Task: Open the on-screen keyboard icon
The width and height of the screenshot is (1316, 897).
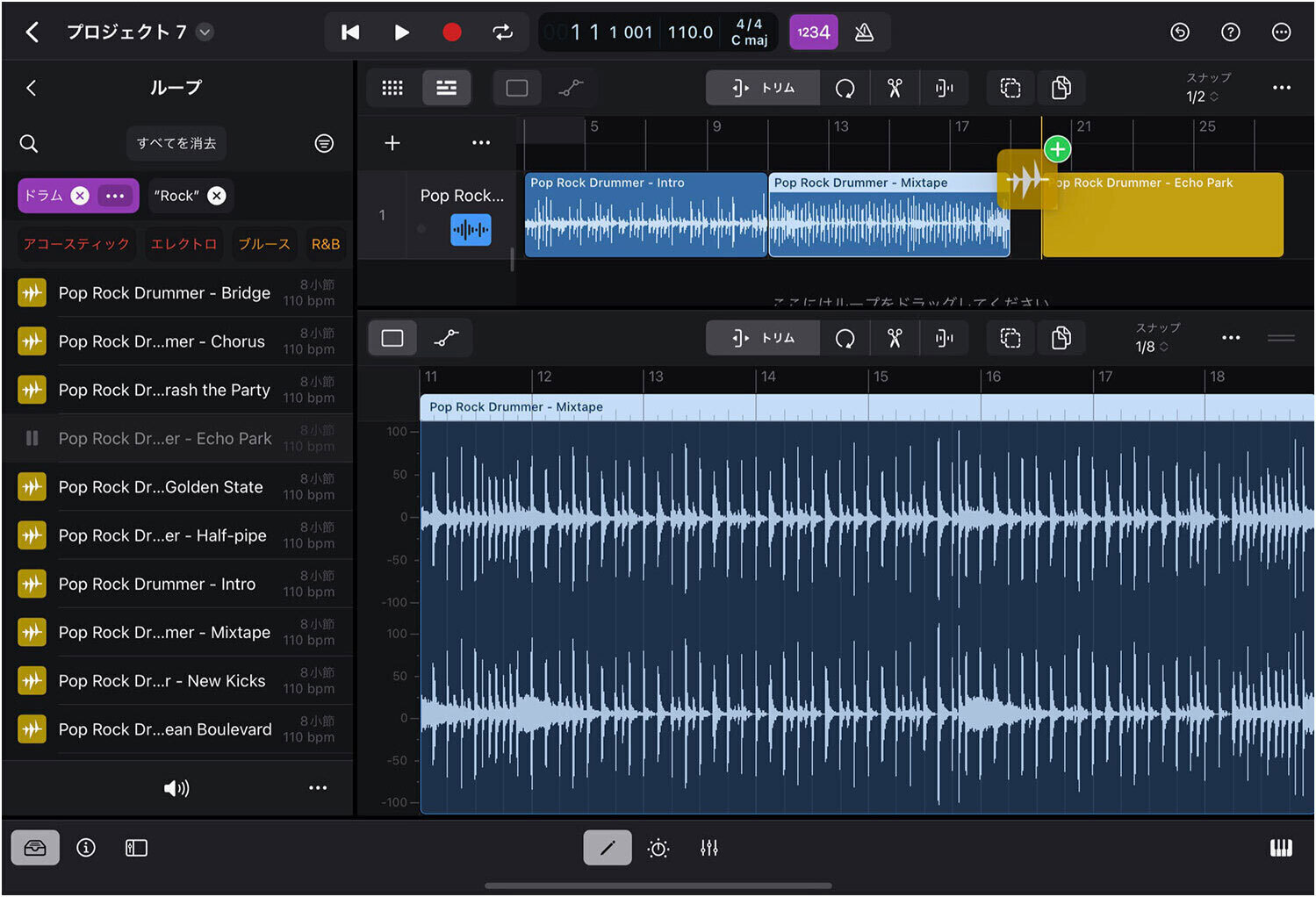Action: [x=1281, y=848]
